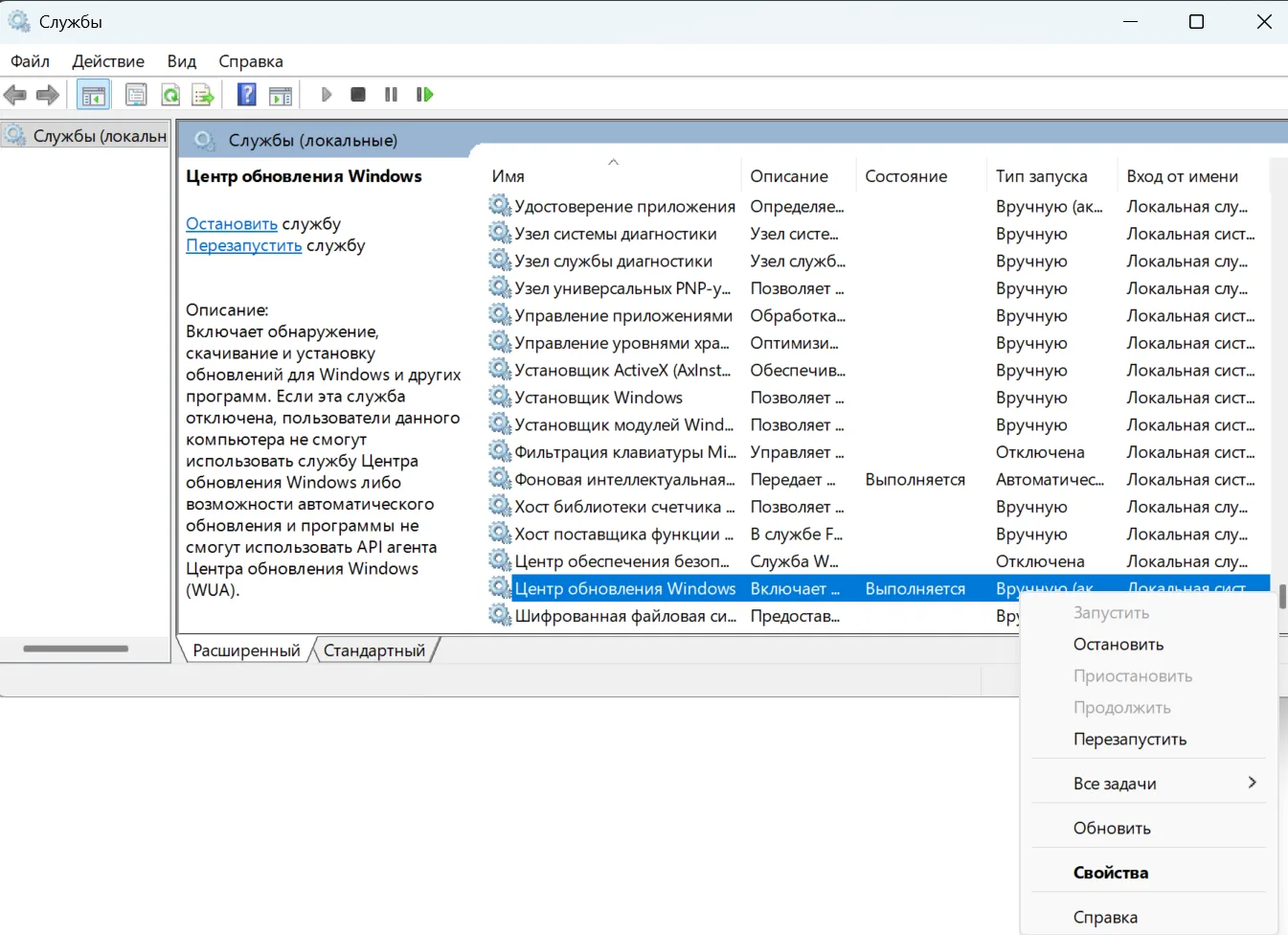
Task: Click the Stop Service square icon in the toolbar
Action: click(358, 95)
